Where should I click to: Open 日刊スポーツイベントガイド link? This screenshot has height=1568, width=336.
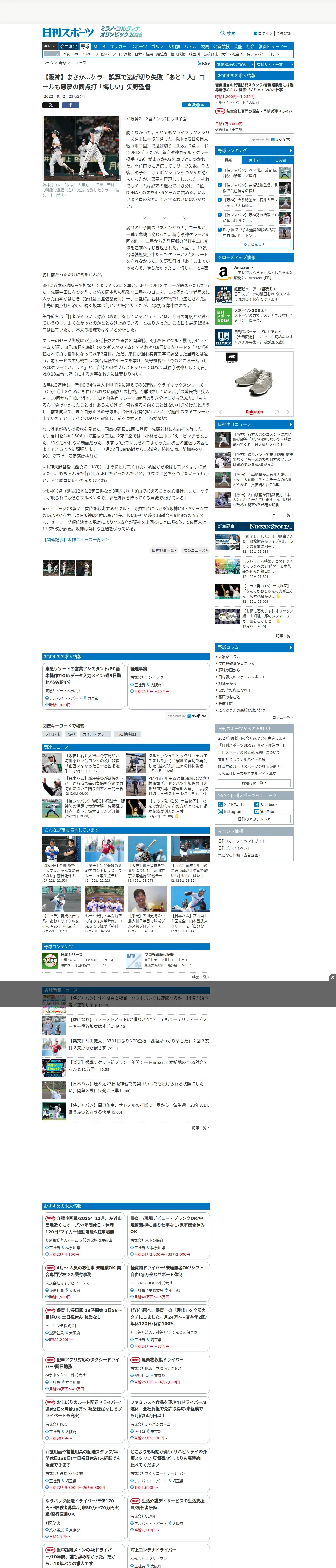242,841
